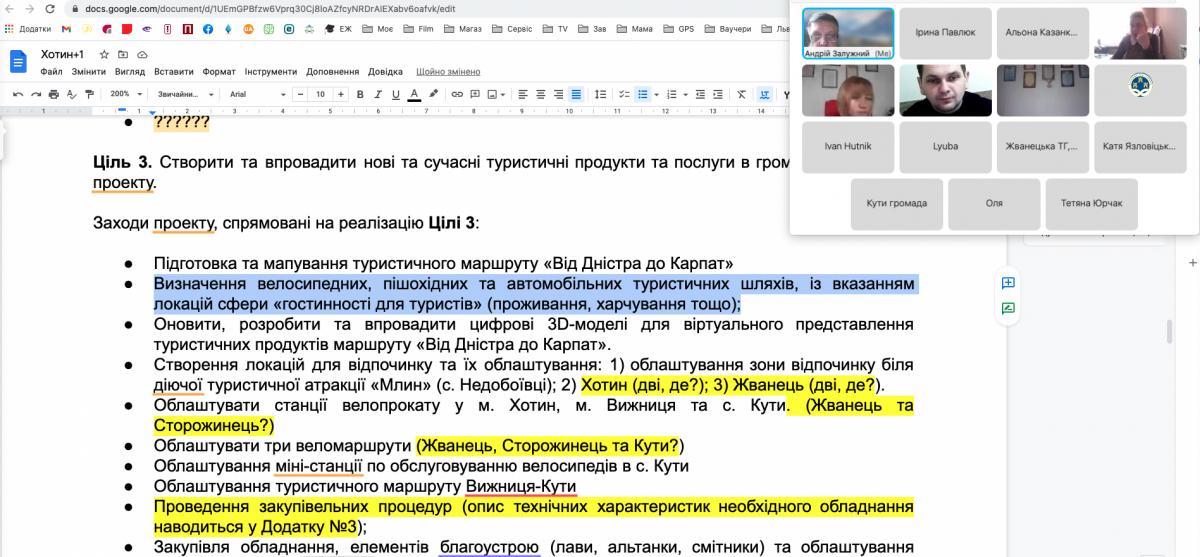The height and width of the screenshot is (557, 1200).
Task: Toggle bold formatting
Action: [x=360, y=94]
